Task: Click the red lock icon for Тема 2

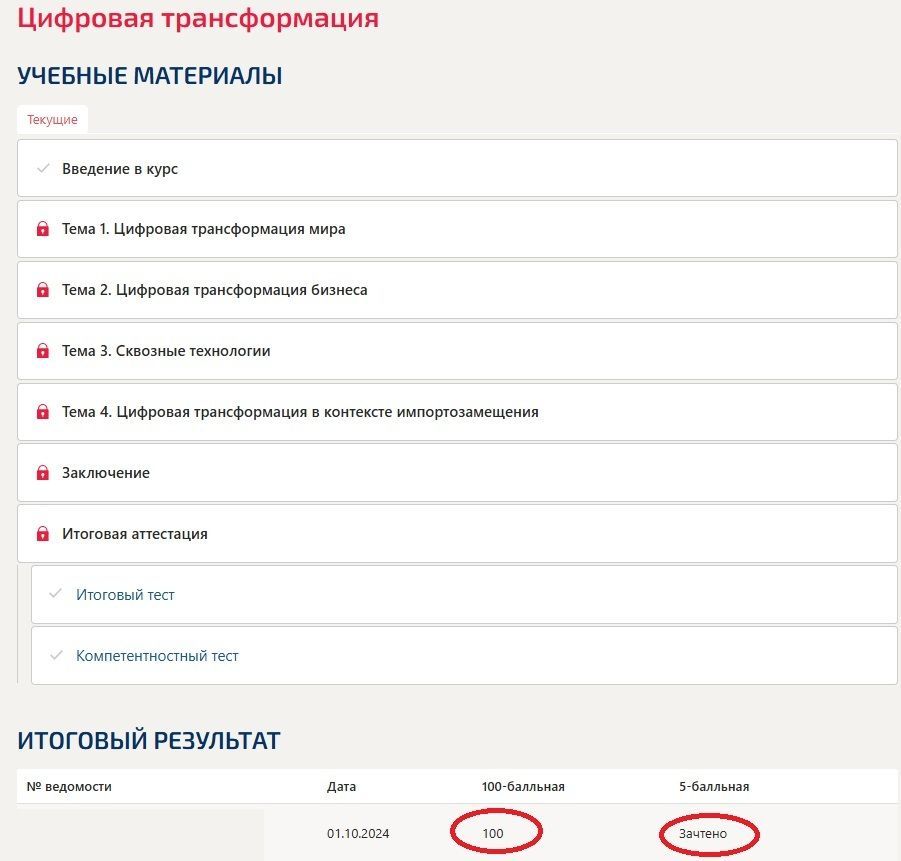Action: (43, 290)
